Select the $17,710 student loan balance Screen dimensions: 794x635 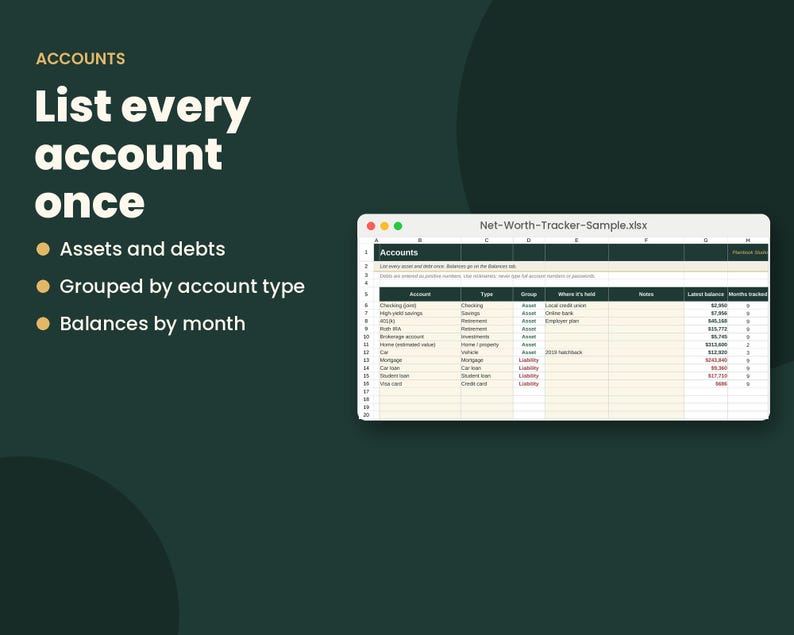tap(705, 376)
